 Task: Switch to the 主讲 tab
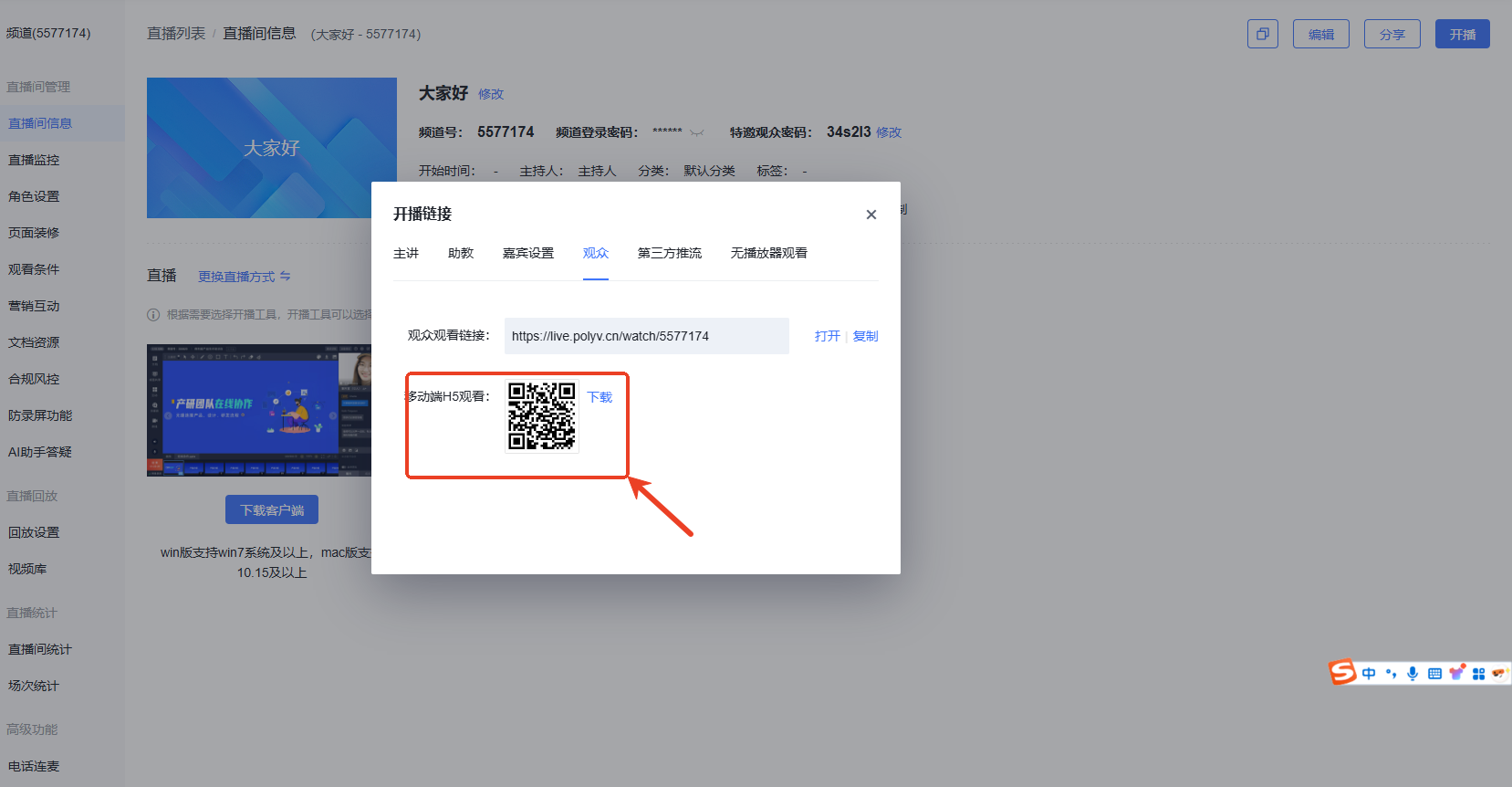click(406, 253)
